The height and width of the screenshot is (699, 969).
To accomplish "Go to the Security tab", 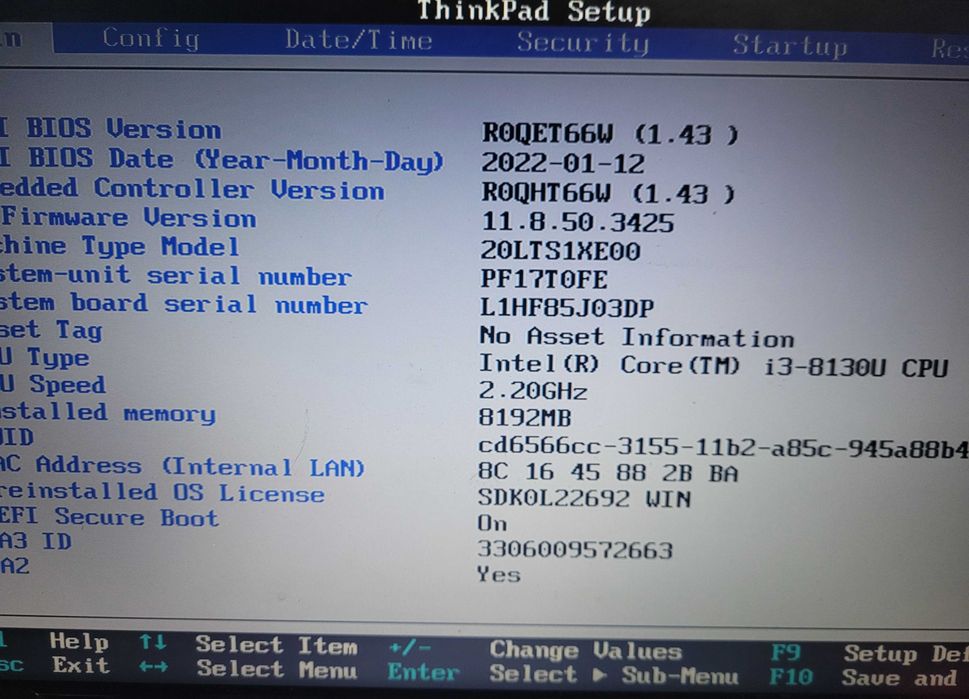I will coord(583,43).
